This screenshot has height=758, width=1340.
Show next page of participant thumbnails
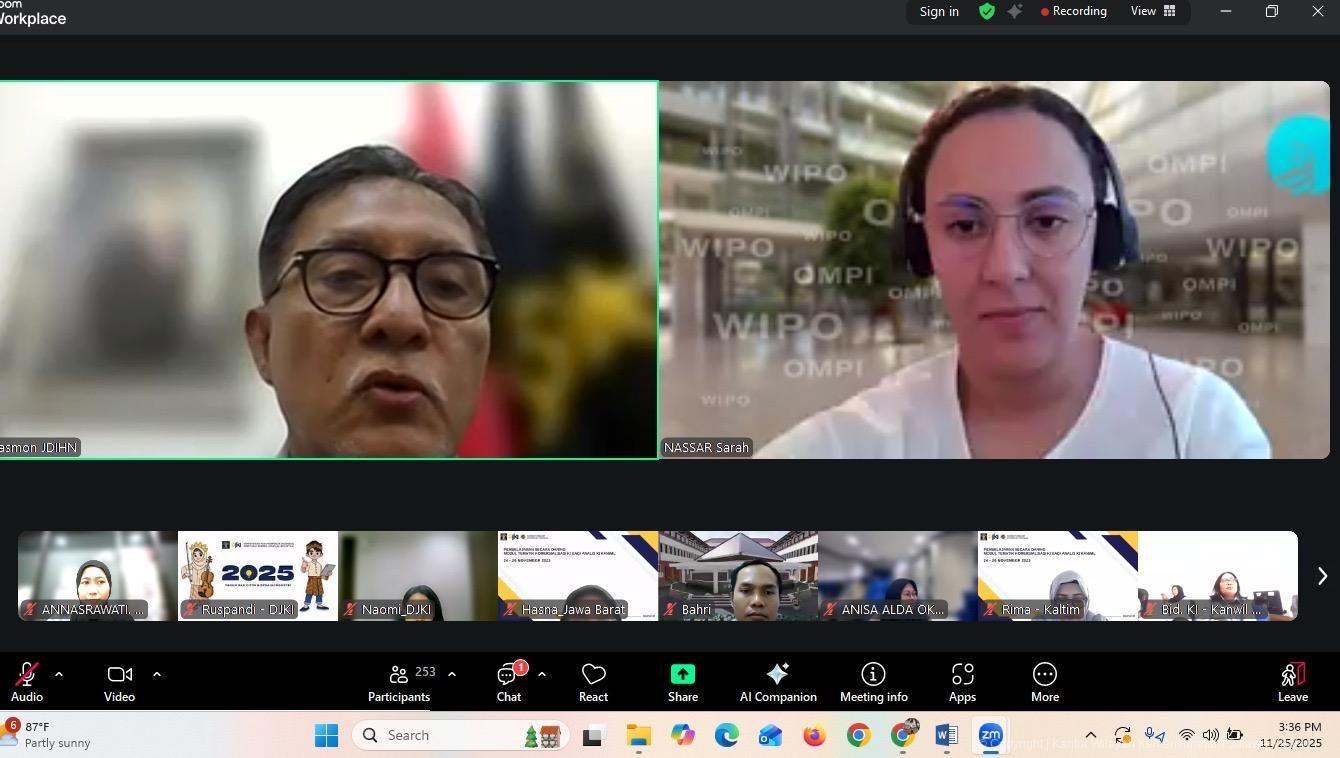click(1322, 576)
